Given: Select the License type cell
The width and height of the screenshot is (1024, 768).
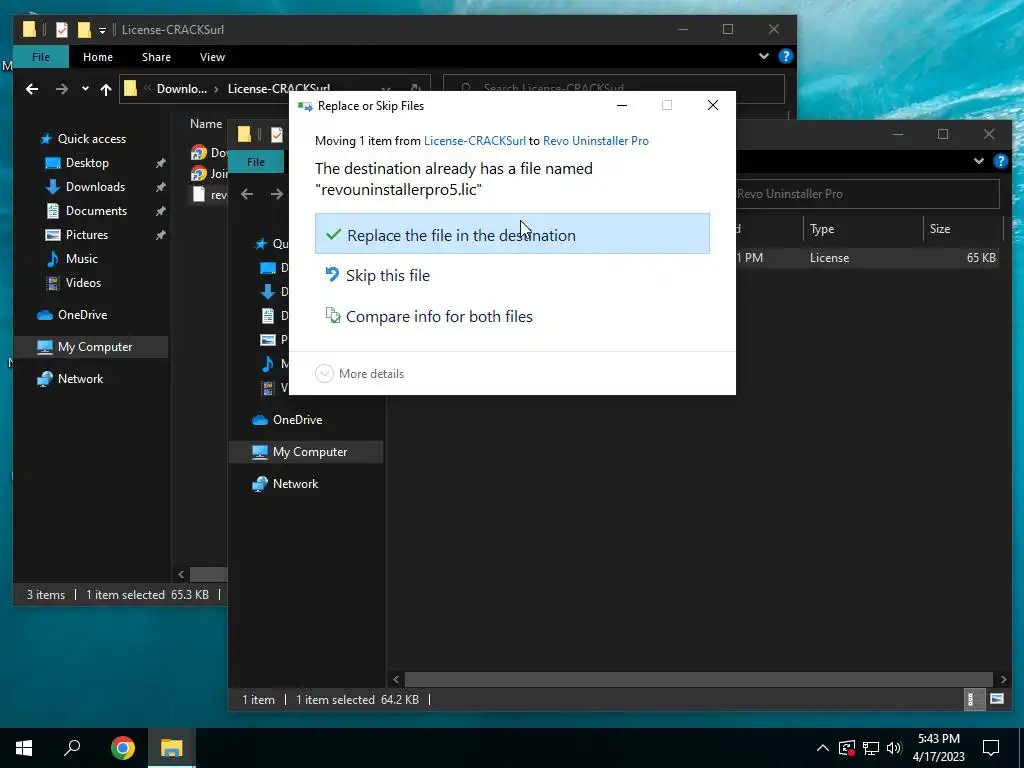Looking at the screenshot, I should point(829,258).
